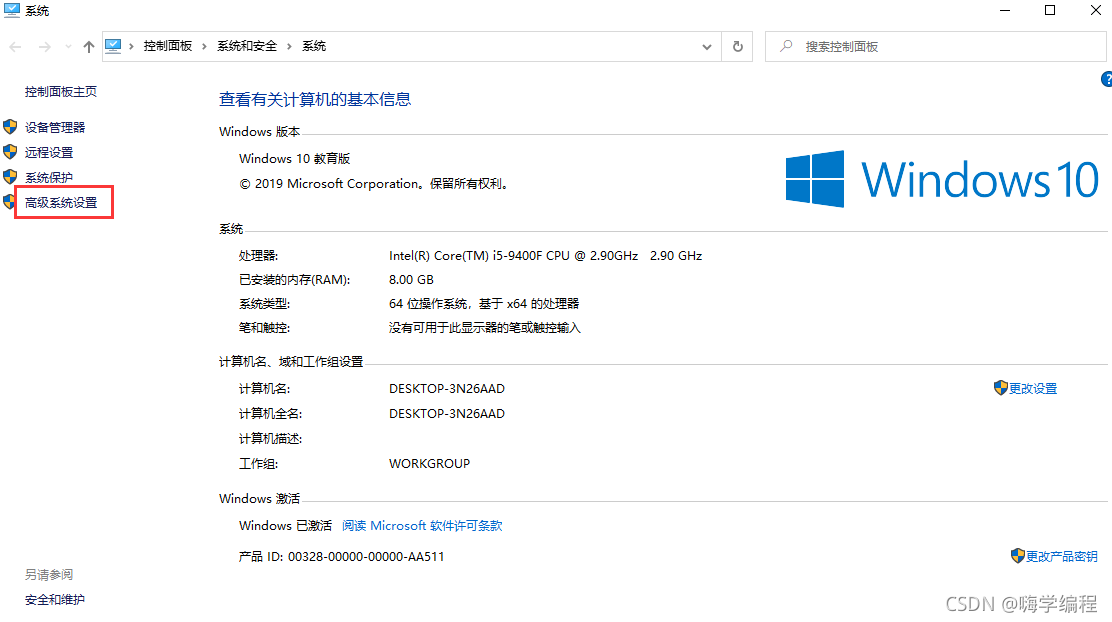Click shield icon beside 设备管理器

[10, 127]
